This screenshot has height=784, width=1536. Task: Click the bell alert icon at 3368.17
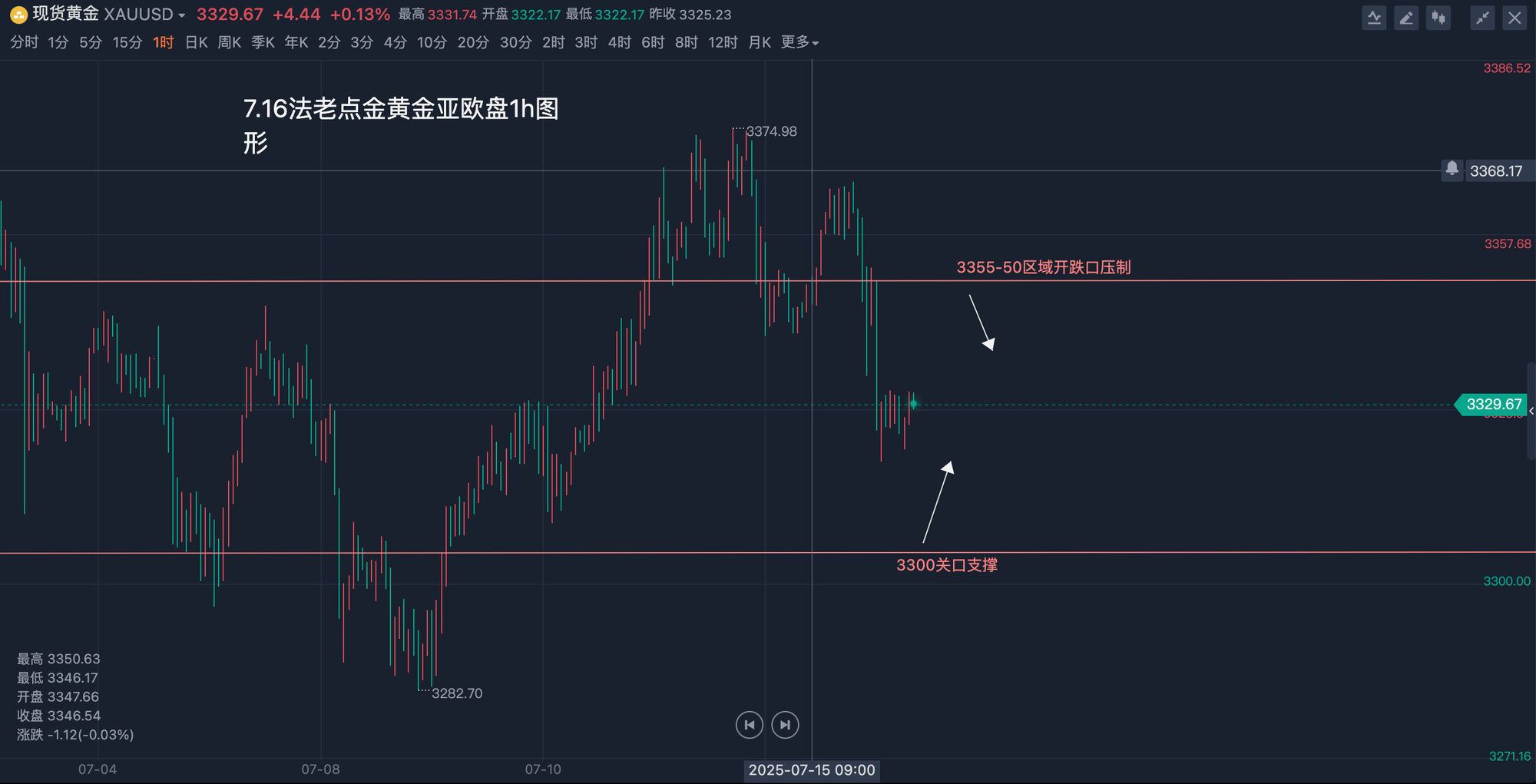click(x=1452, y=169)
